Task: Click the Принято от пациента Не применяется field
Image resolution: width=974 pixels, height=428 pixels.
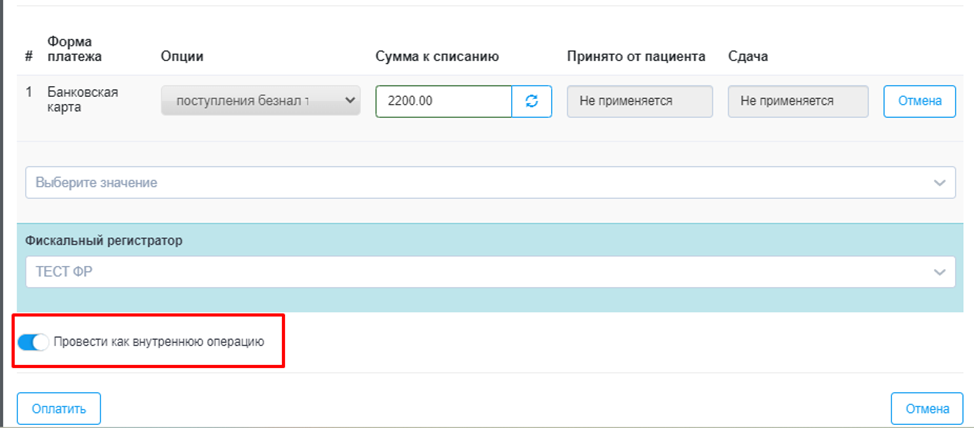Action: point(640,101)
